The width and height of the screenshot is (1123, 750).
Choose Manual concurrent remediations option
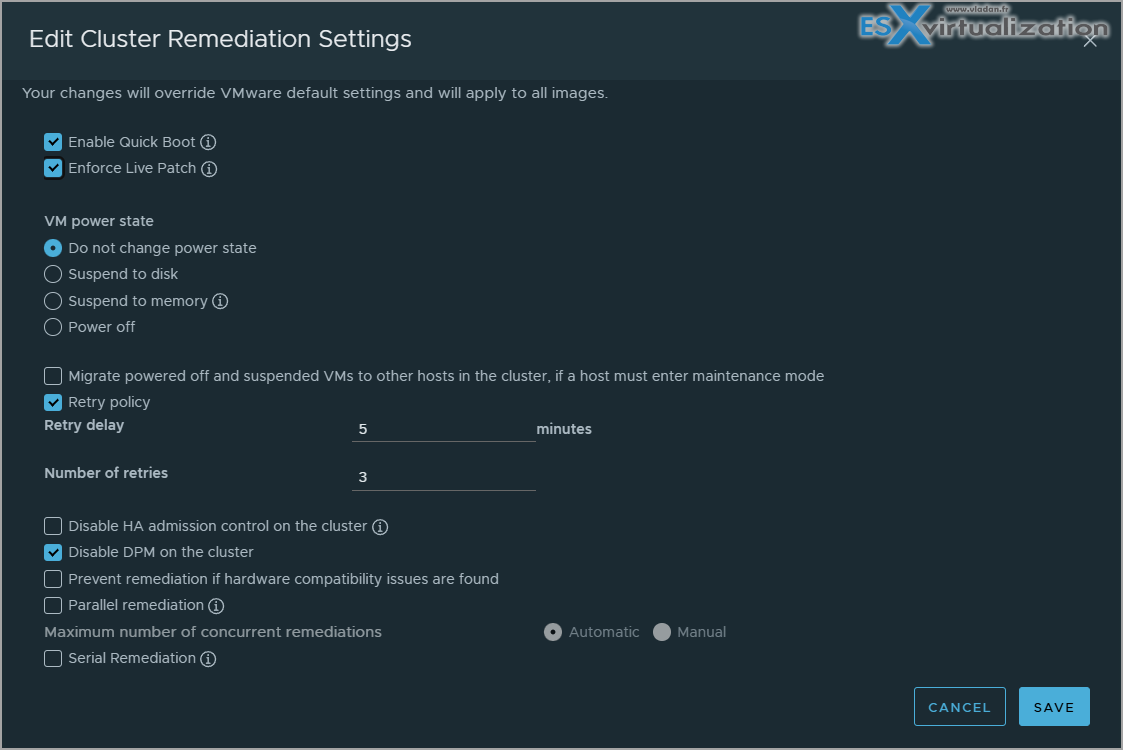pos(662,633)
